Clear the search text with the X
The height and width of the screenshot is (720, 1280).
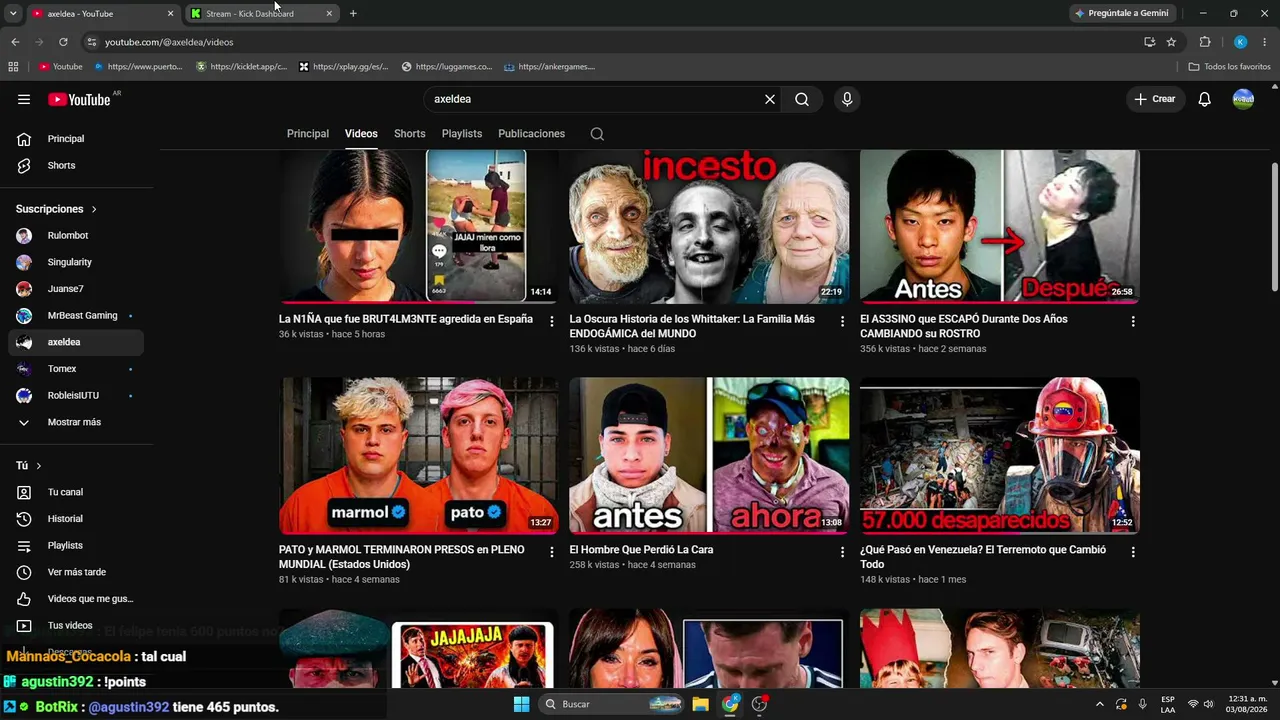pyautogui.click(x=770, y=99)
